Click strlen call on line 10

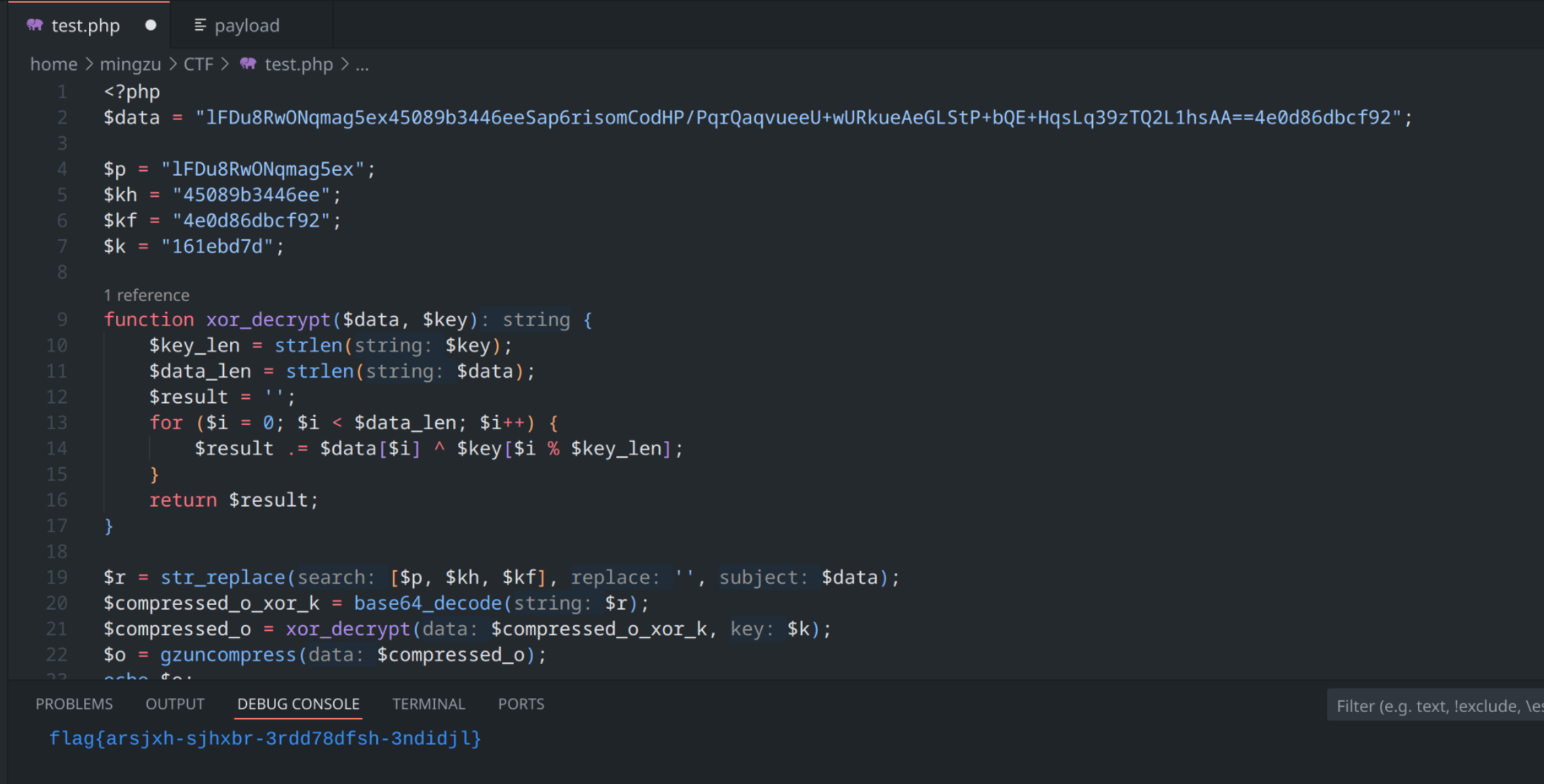coord(309,345)
